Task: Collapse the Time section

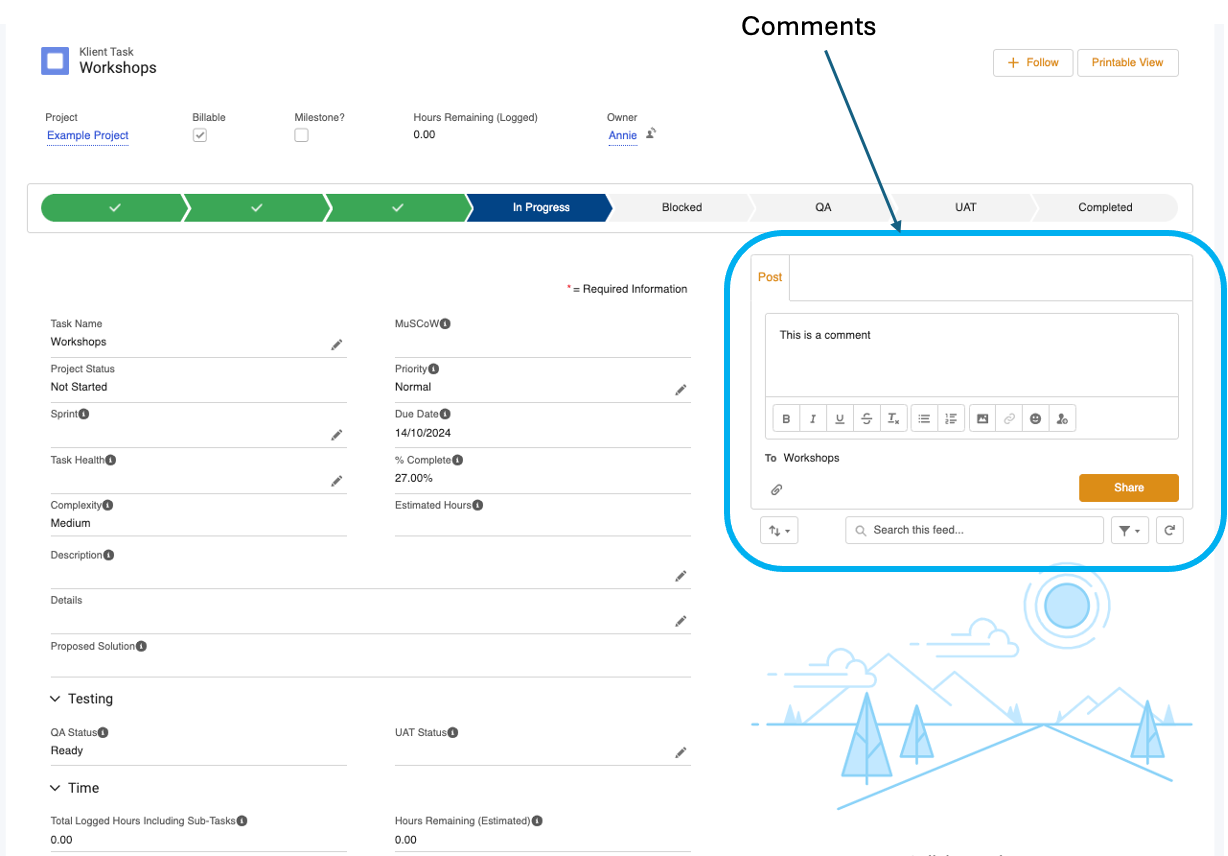Action: pyautogui.click(x=56, y=788)
